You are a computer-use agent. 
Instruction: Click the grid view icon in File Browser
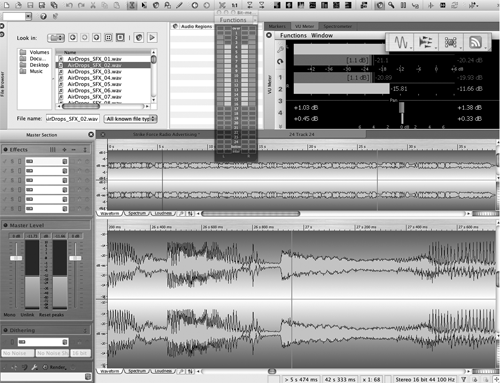(x=108, y=38)
